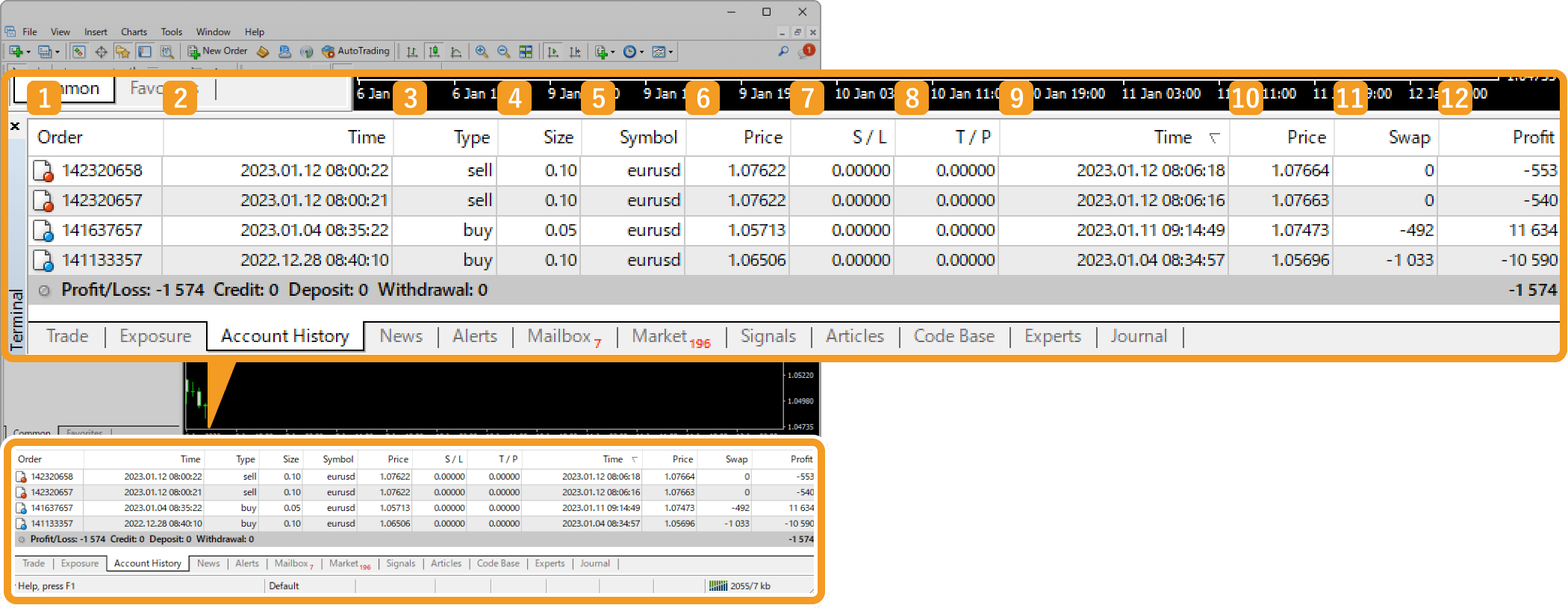Viewport: 1568px width, 608px height.
Task: Click the sort arrow in enlarged Time header
Action: pos(1214,138)
